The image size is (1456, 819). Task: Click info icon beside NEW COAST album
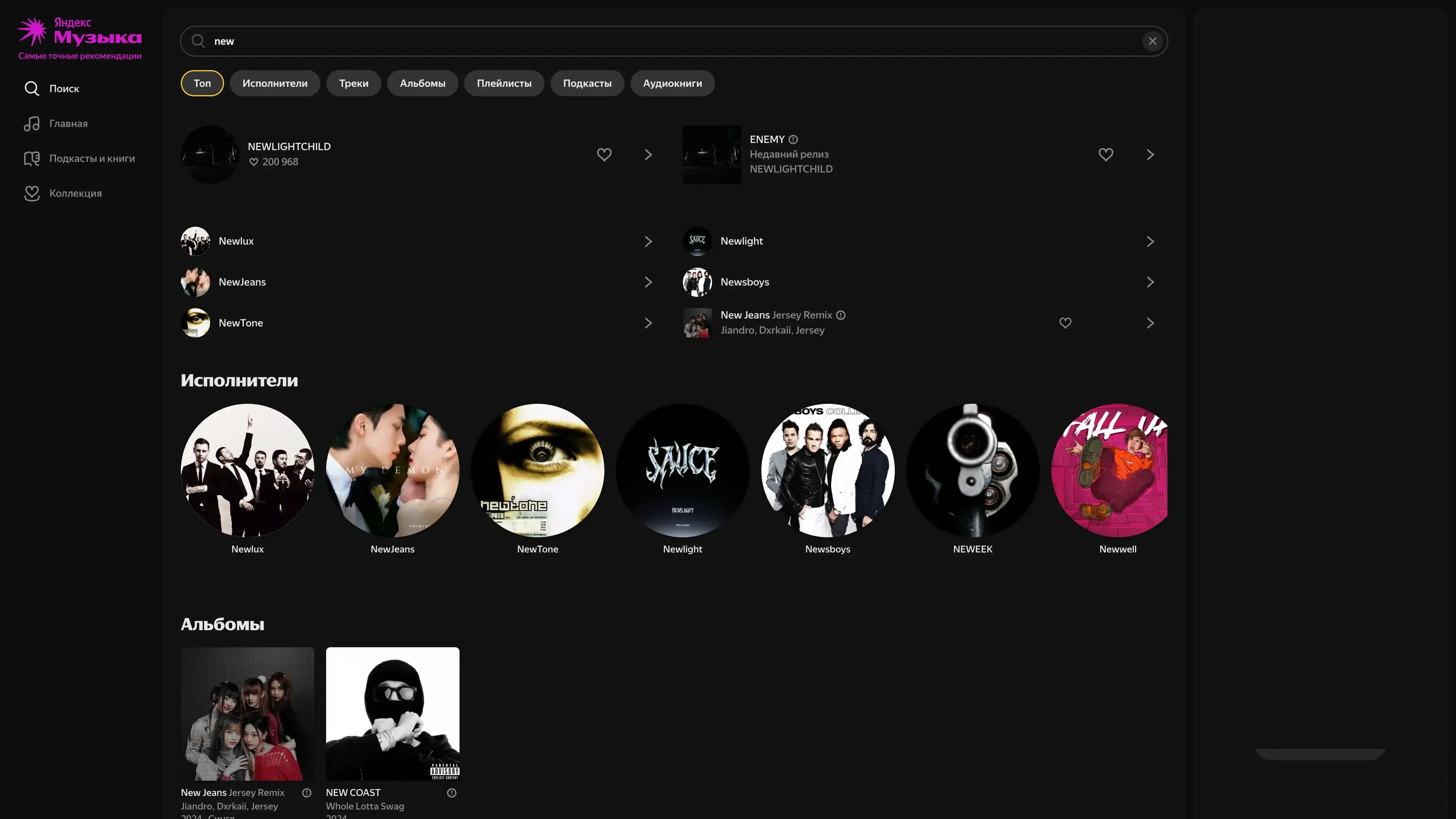(452, 793)
